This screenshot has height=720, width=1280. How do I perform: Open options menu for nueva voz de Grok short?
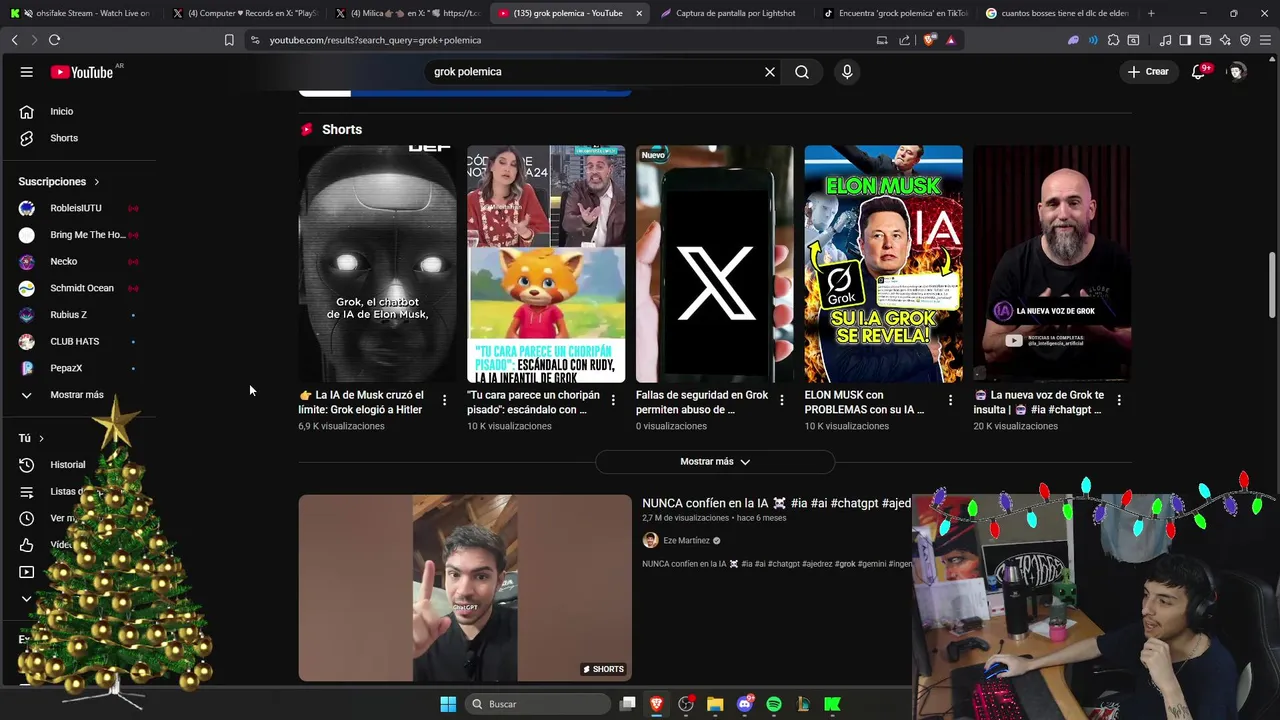(x=1119, y=400)
